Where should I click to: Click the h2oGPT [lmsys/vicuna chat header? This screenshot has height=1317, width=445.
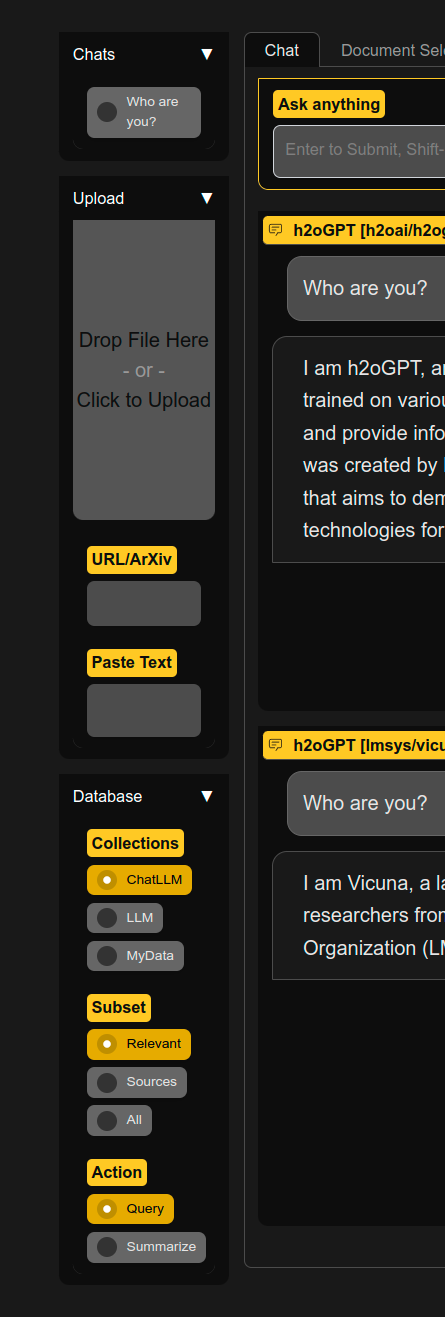point(354,745)
